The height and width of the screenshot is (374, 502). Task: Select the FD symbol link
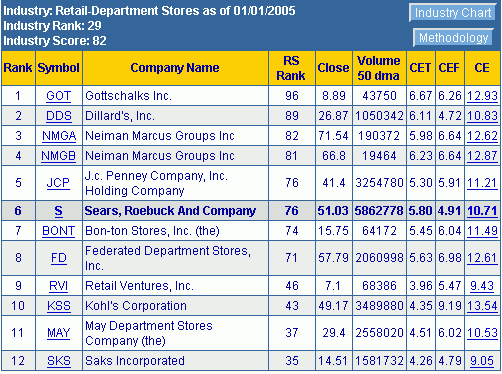(x=59, y=258)
